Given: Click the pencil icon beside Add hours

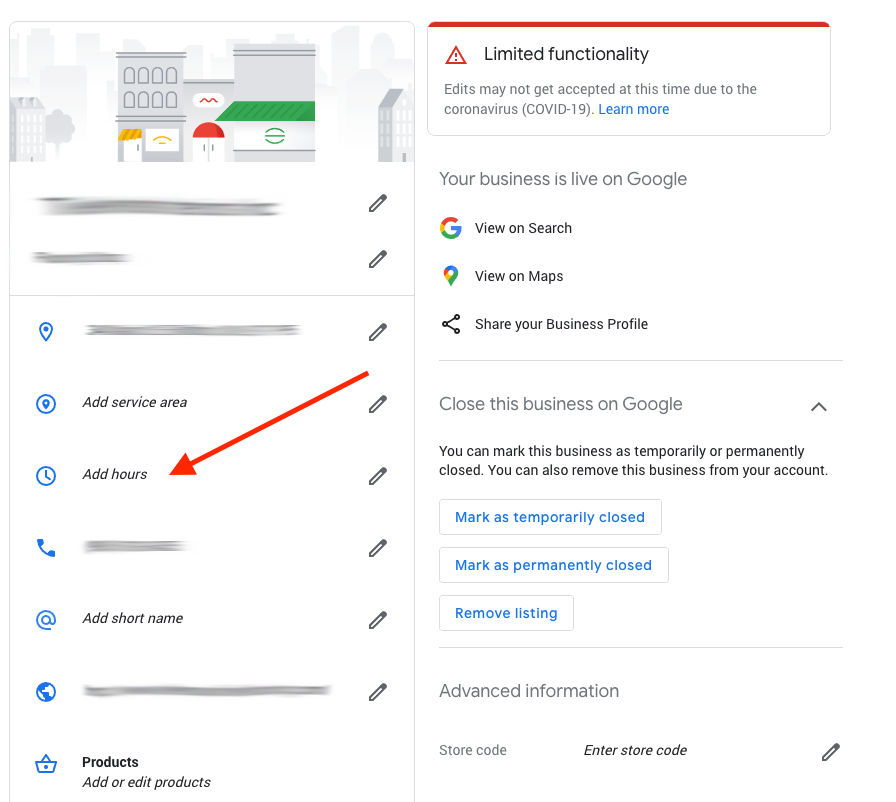Looking at the screenshot, I should [377, 476].
